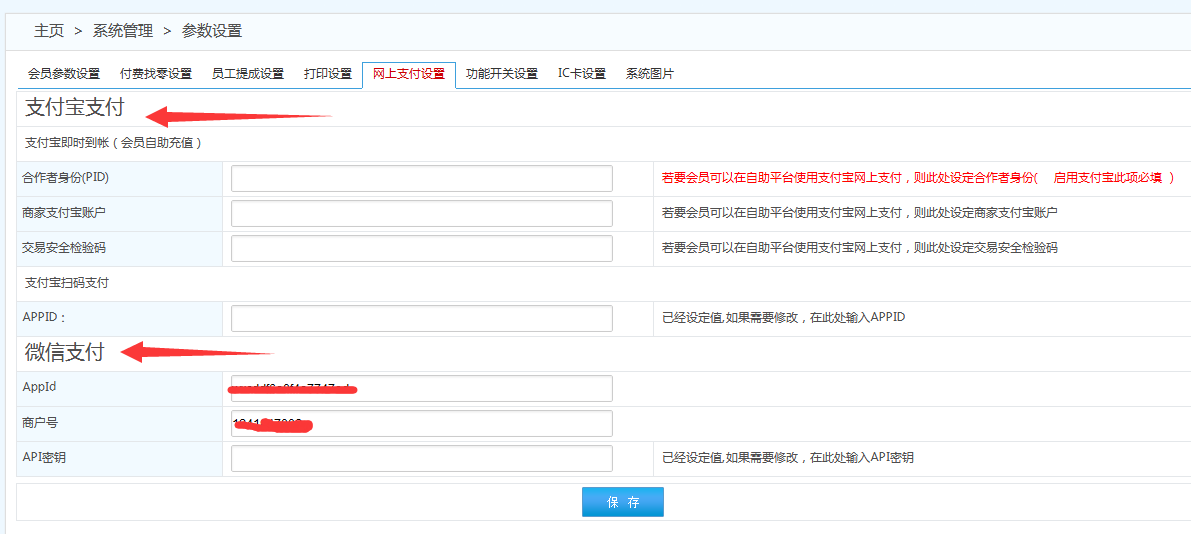Viewport: 1191px width, 534px height.
Task: Click the Alipay APPID input field
Action: point(421,318)
